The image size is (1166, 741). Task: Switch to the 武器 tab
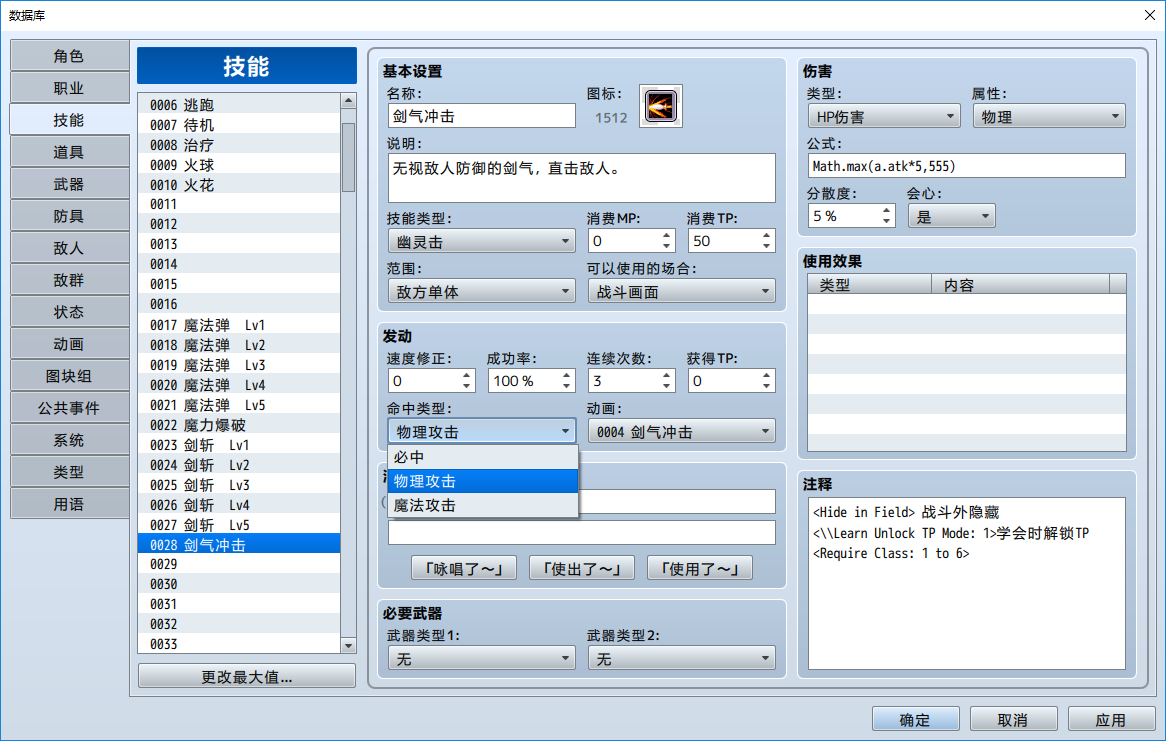(x=69, y=184)
